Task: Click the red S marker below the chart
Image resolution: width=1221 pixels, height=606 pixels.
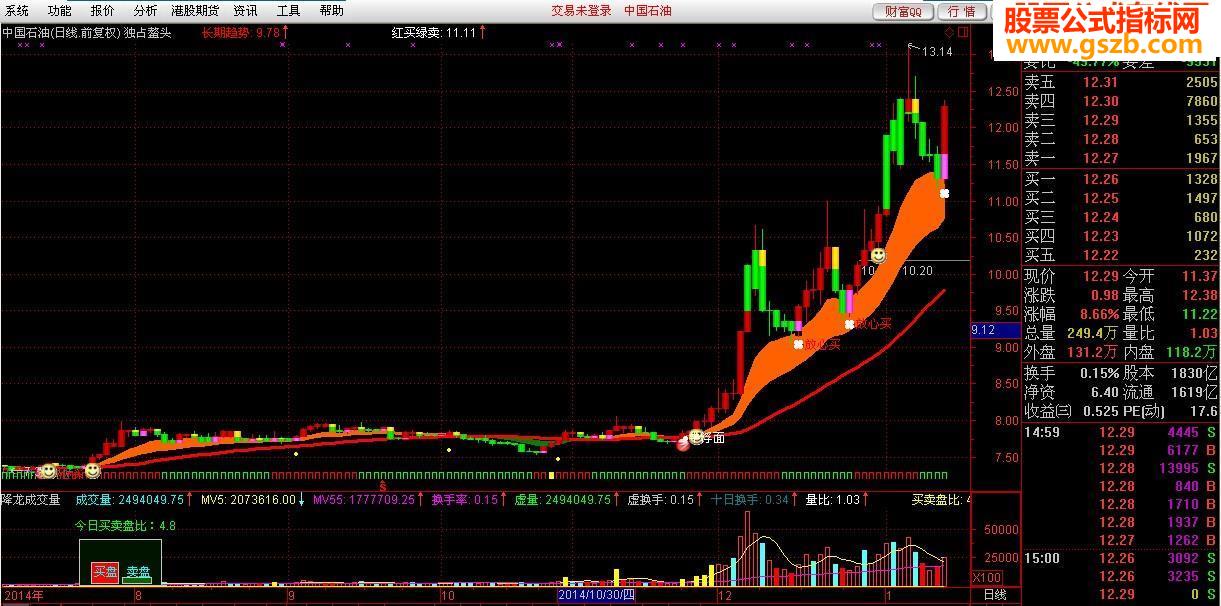Action: click(382, 484)
